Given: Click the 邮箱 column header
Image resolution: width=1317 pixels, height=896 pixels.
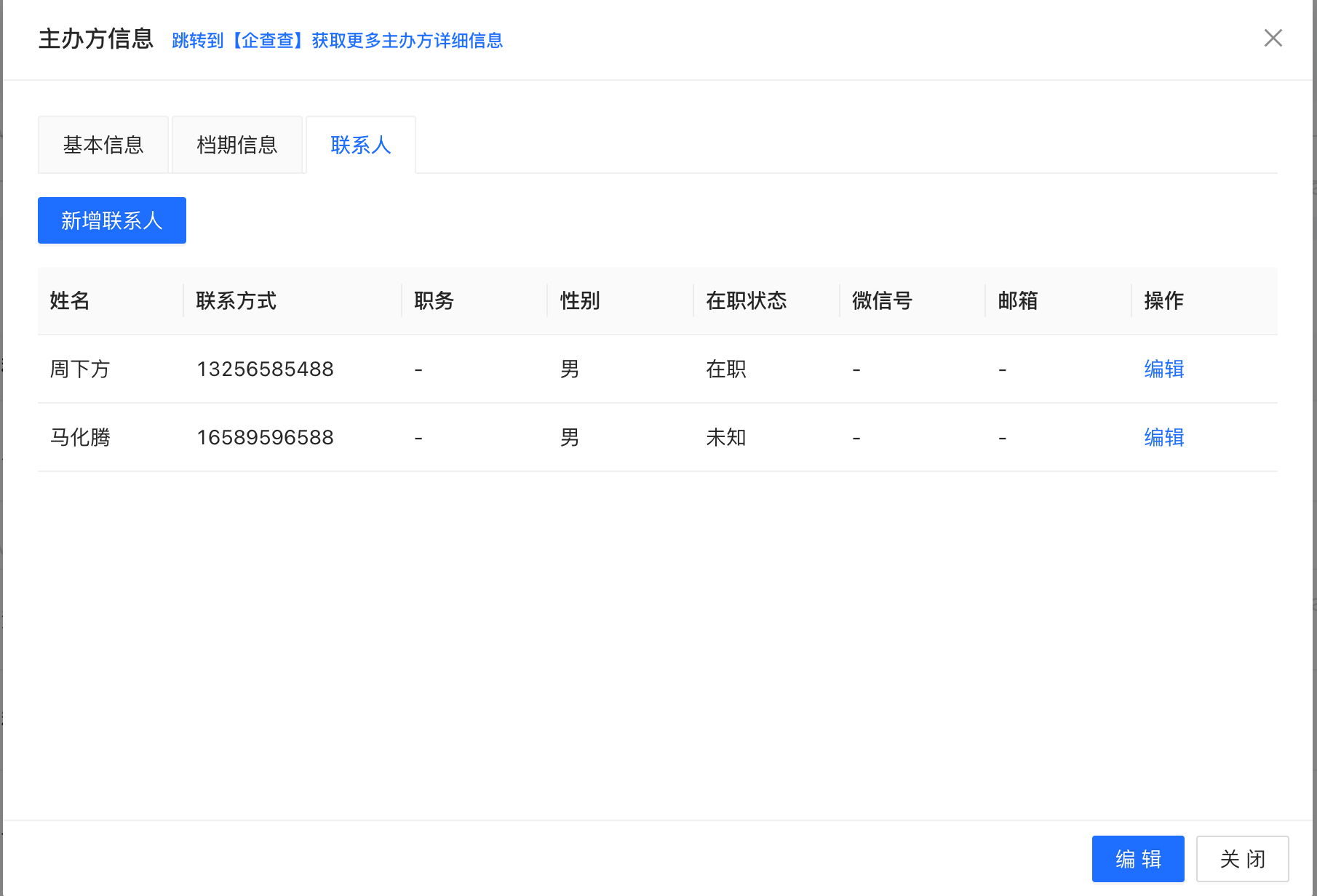Looking at the screenshot, I should tap(1018, 301).
